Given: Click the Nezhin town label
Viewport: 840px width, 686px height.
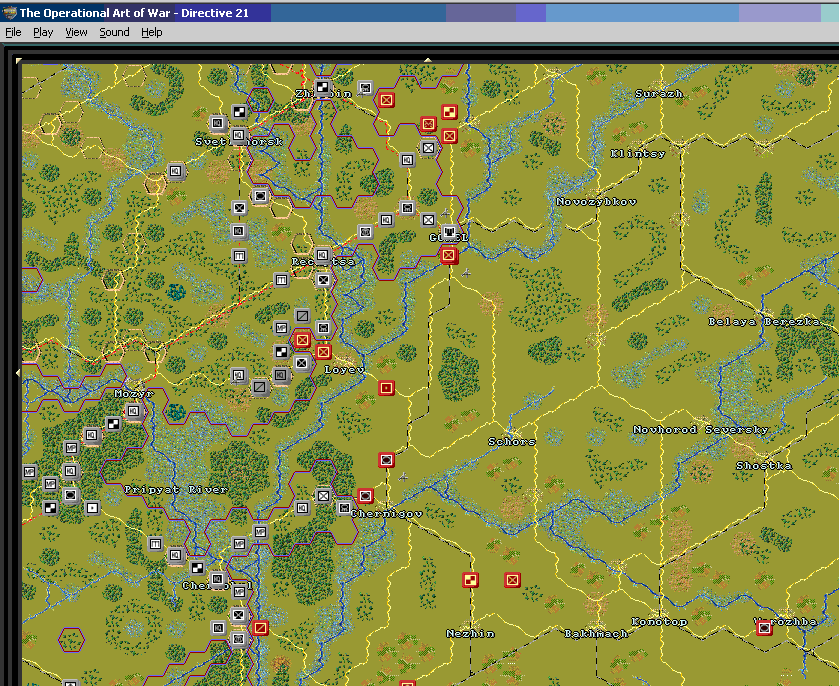Looking at the screenshot, I should tap(470, 634).
